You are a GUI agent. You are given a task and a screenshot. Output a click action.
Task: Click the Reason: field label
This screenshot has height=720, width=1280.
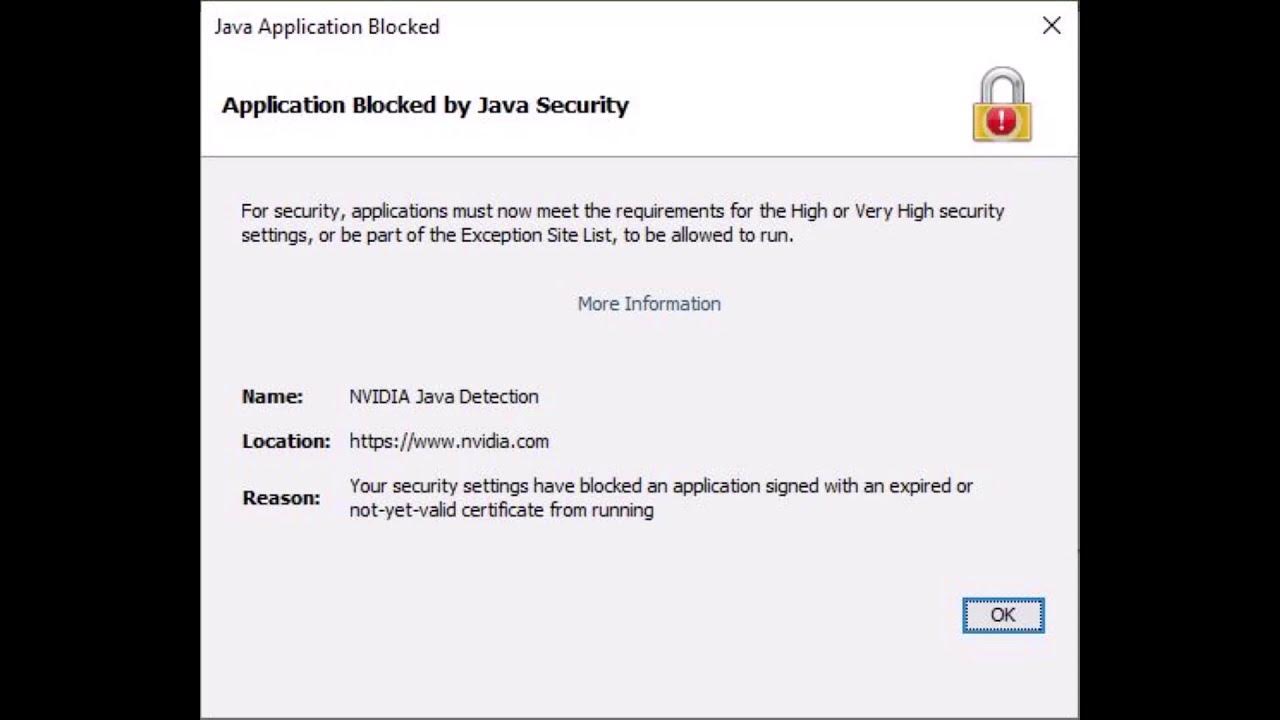(281, 498)
